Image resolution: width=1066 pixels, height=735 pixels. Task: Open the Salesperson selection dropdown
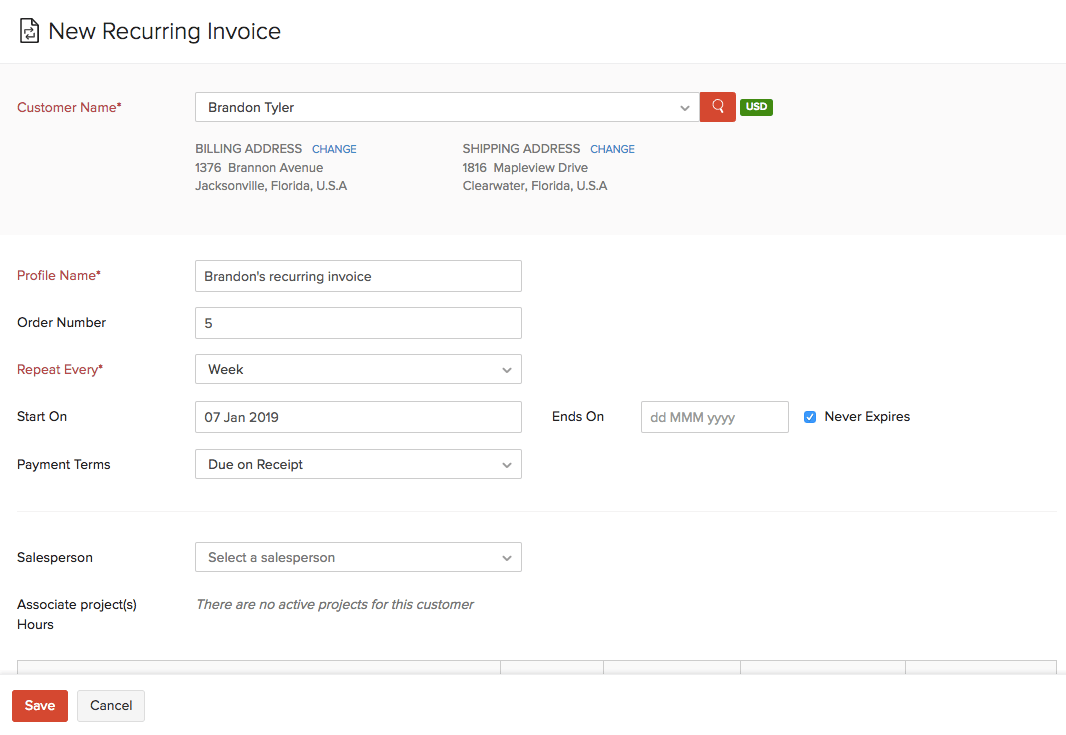(x=507, y=557)
